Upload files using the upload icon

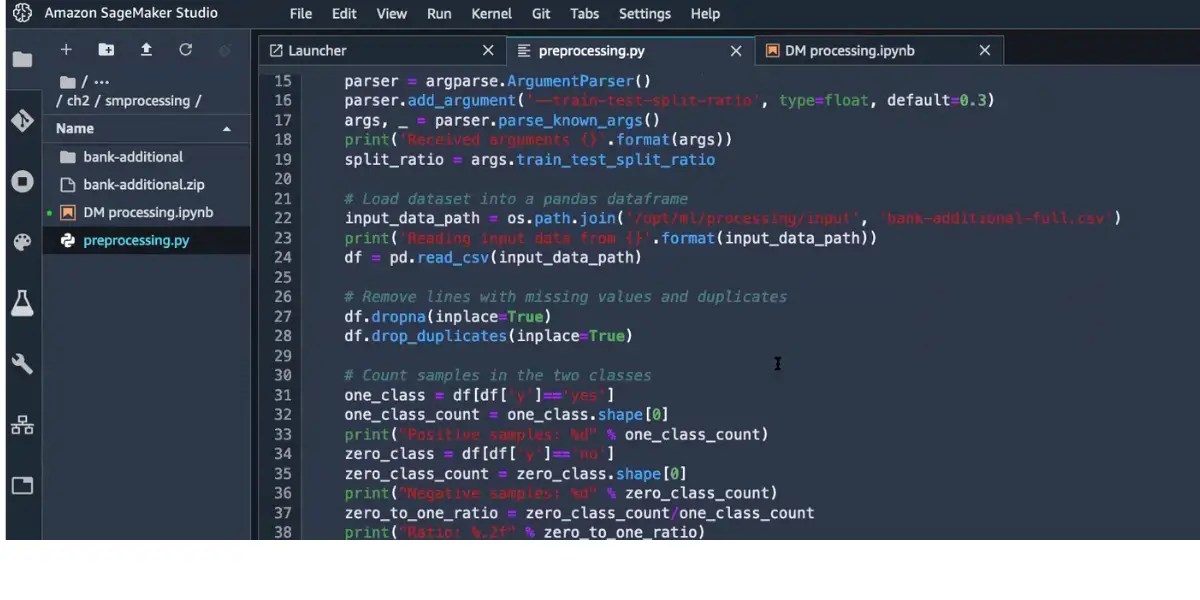146,49
